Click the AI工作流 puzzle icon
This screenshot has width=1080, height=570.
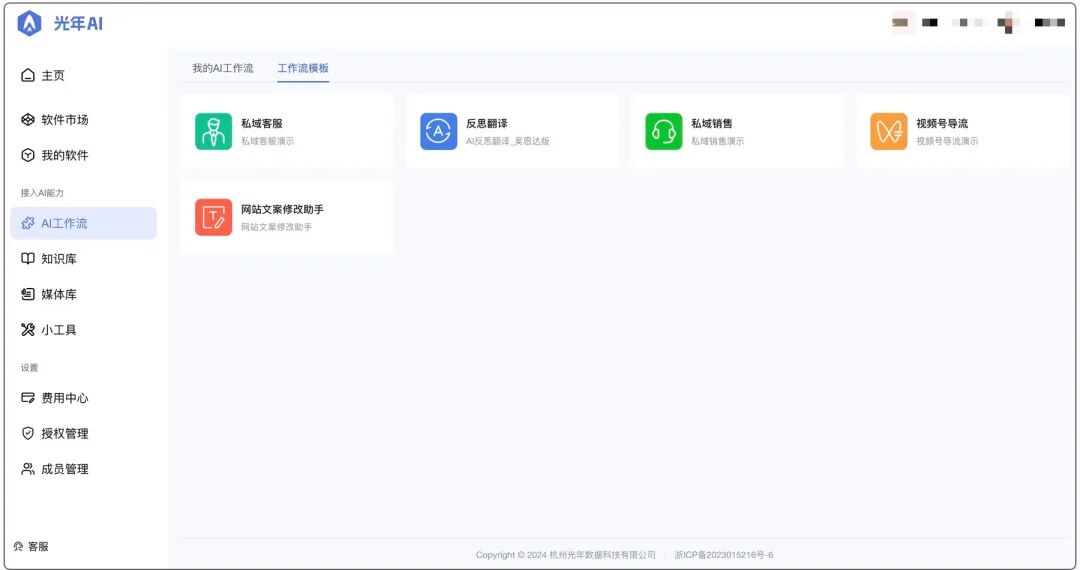coord(28,223)
